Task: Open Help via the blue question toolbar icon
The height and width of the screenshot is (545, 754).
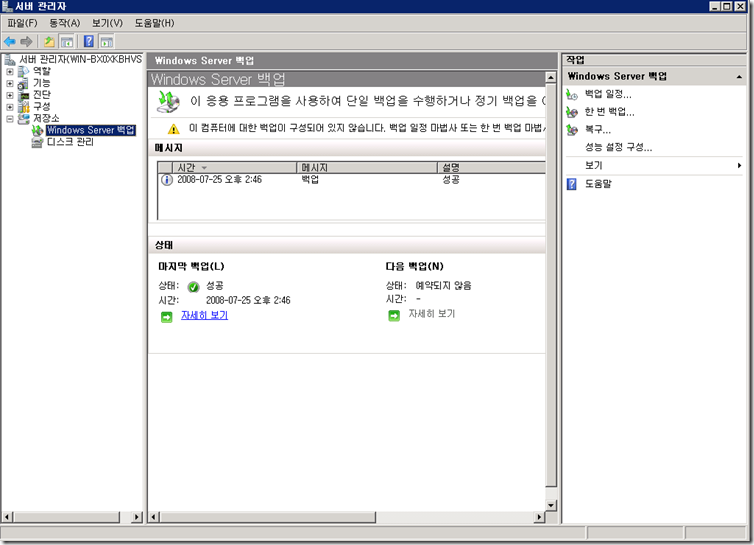Action: [x=89, y=41]
